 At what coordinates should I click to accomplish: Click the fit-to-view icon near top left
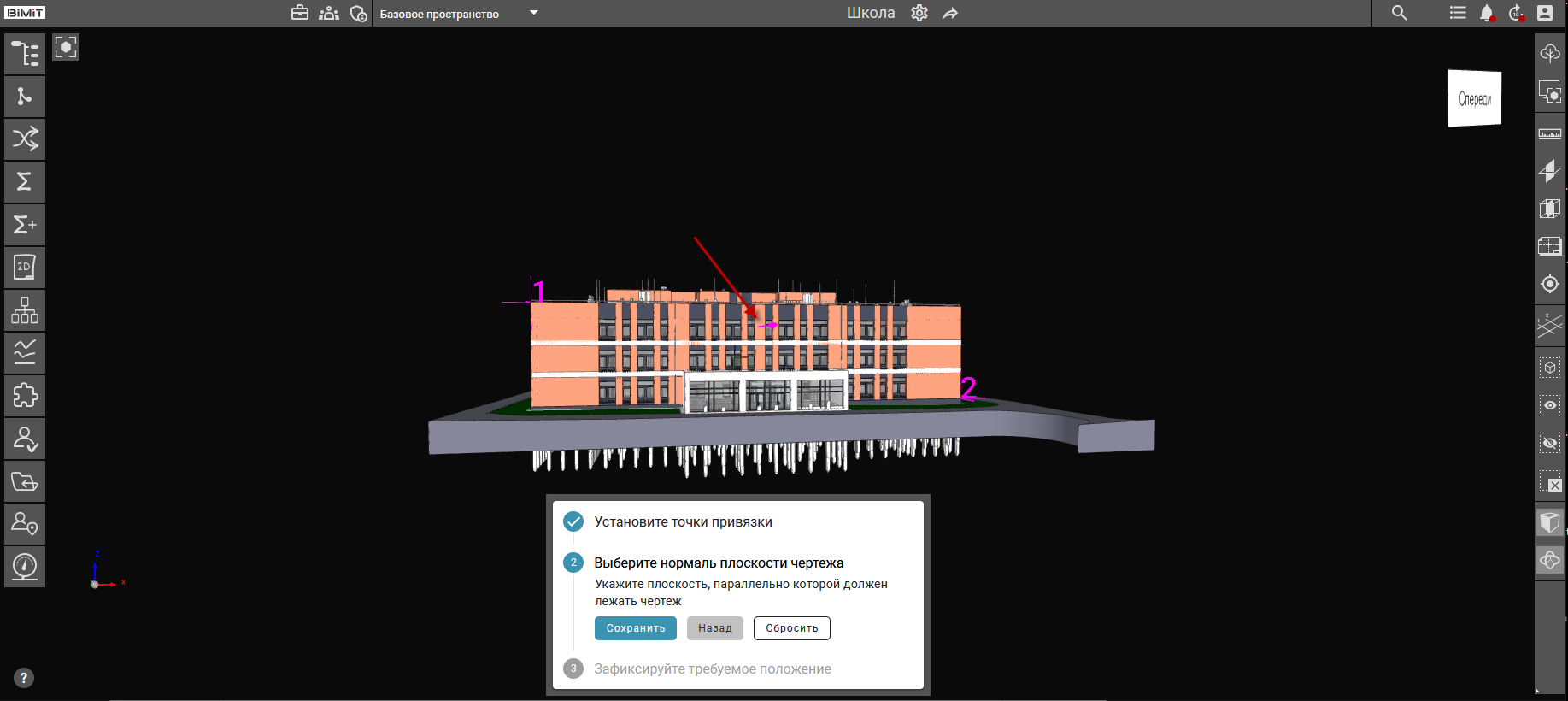66,47
